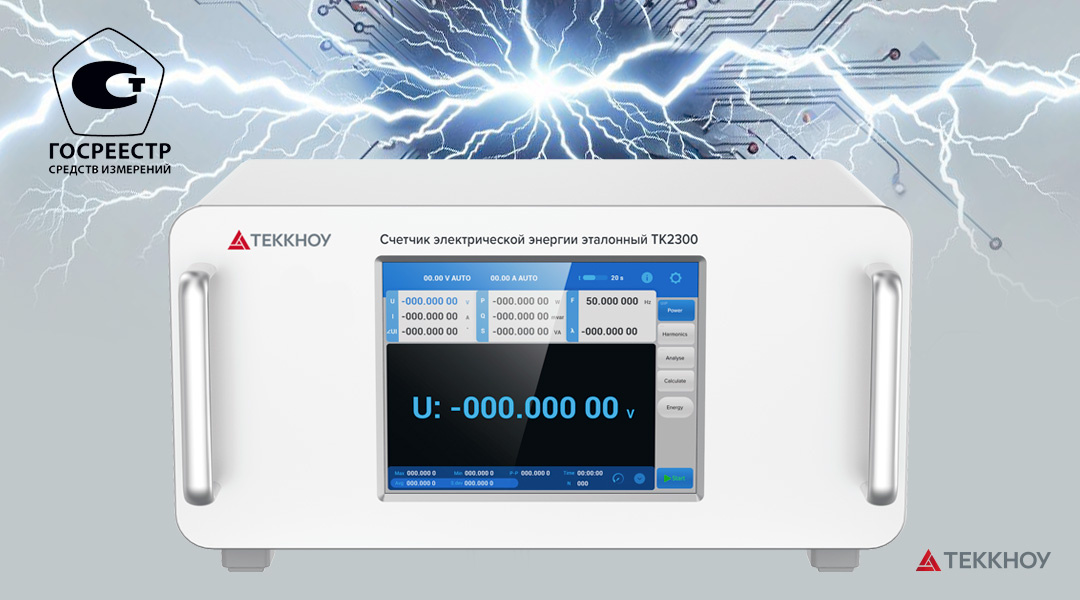Select the F frequency label
1080x600 pixels.
coord(572,301)
